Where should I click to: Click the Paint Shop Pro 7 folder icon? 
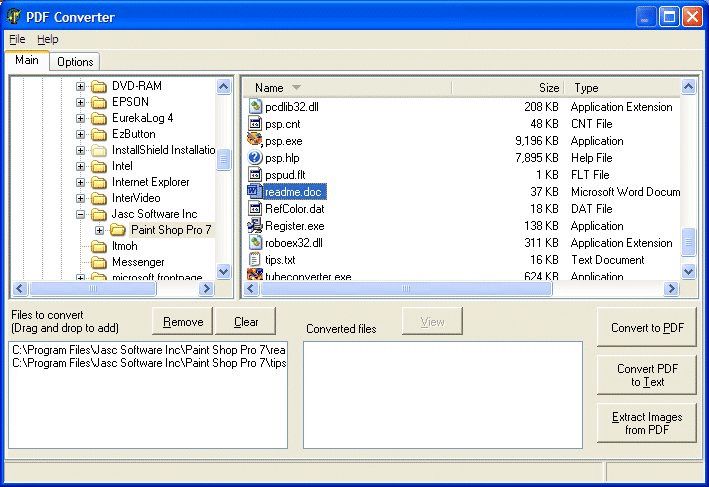tap(117, 230)
